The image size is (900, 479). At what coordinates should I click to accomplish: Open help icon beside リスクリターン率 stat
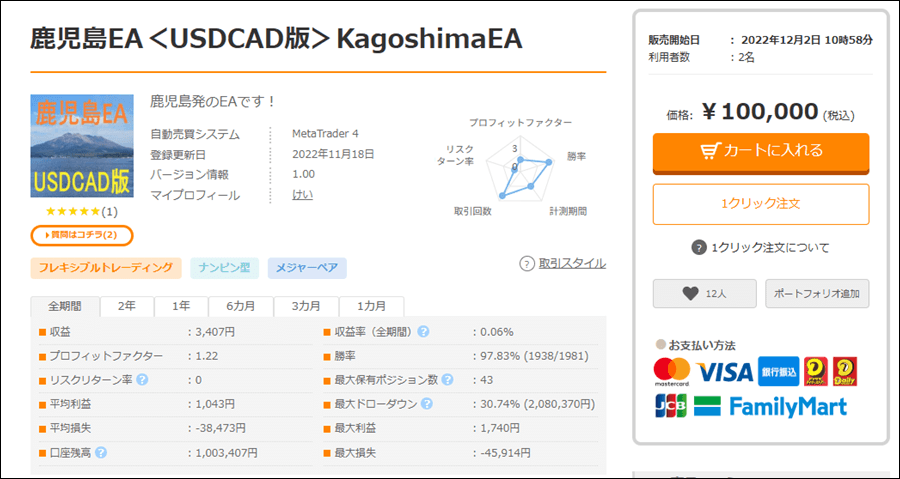142,380
